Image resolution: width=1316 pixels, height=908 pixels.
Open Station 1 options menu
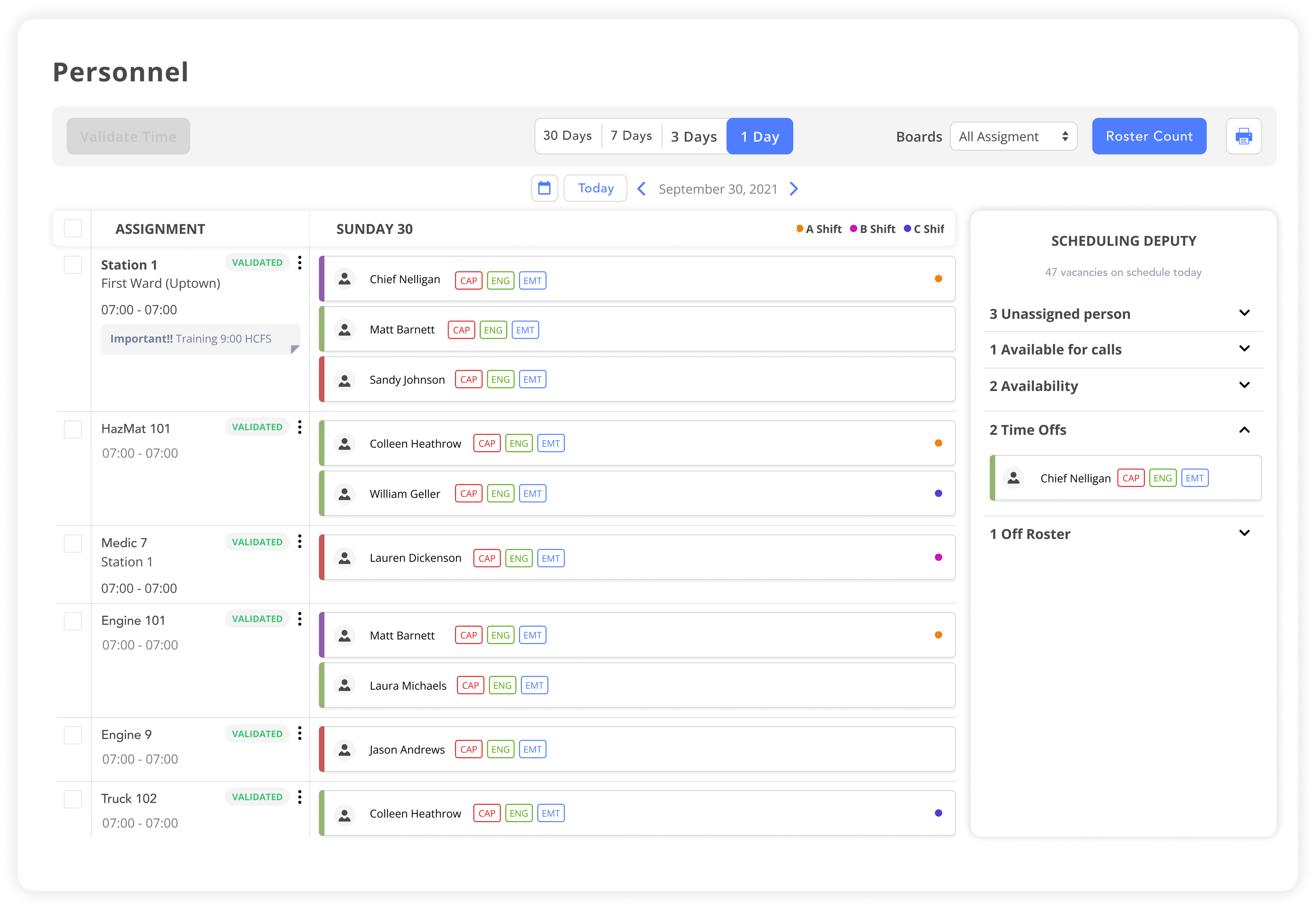pos(300,262)
